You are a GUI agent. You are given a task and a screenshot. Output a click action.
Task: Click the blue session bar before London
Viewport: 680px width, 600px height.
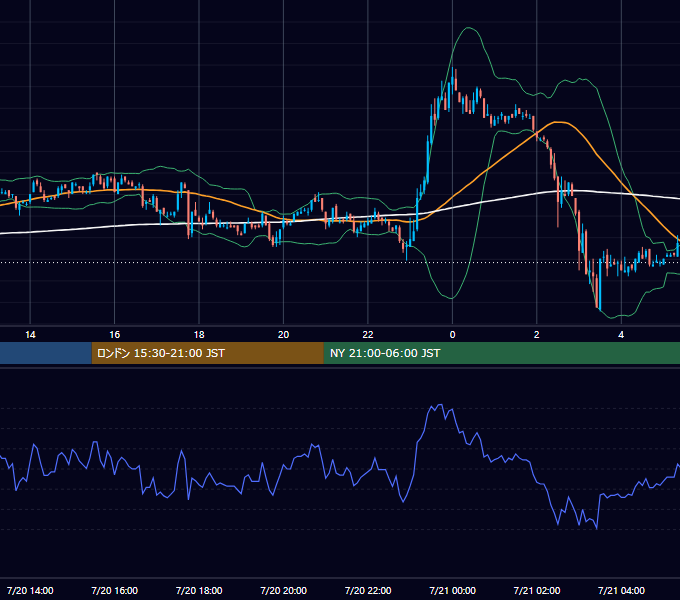[x=46, y=353]
